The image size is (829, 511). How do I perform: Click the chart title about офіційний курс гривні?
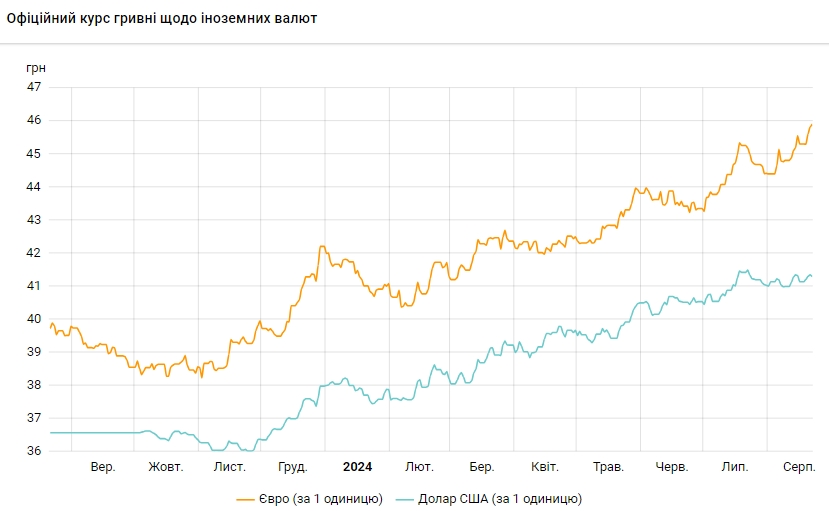pyautogui.click(x=162, y=18)
